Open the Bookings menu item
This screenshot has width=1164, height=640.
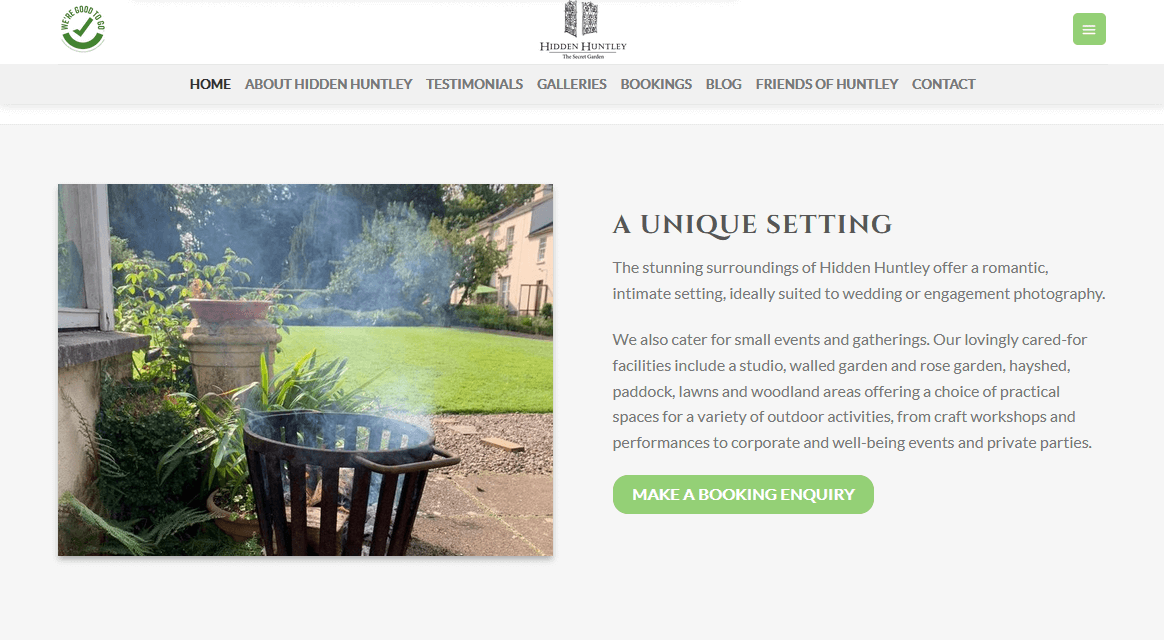pyautogui.click(x=656, y=84)
